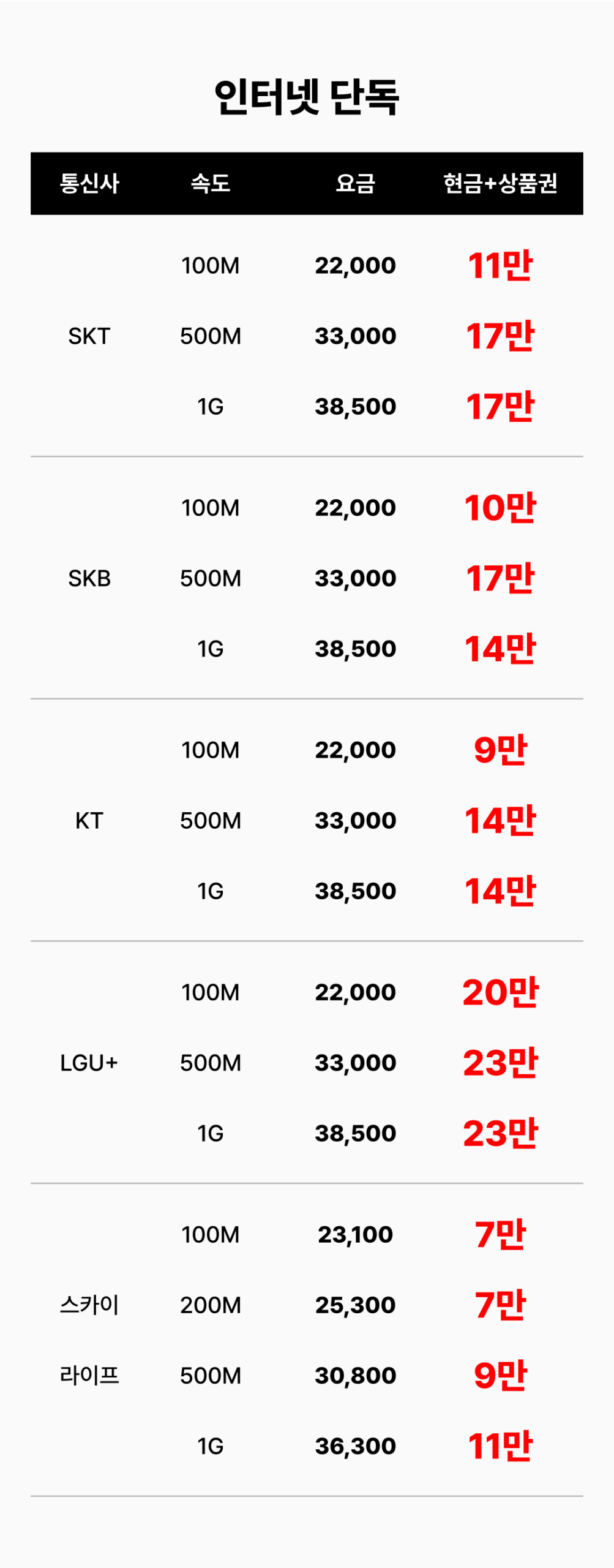Click the 인터넷 단독 title
The height and width of the screenshot is (1568, 614).
pos(307,97)
